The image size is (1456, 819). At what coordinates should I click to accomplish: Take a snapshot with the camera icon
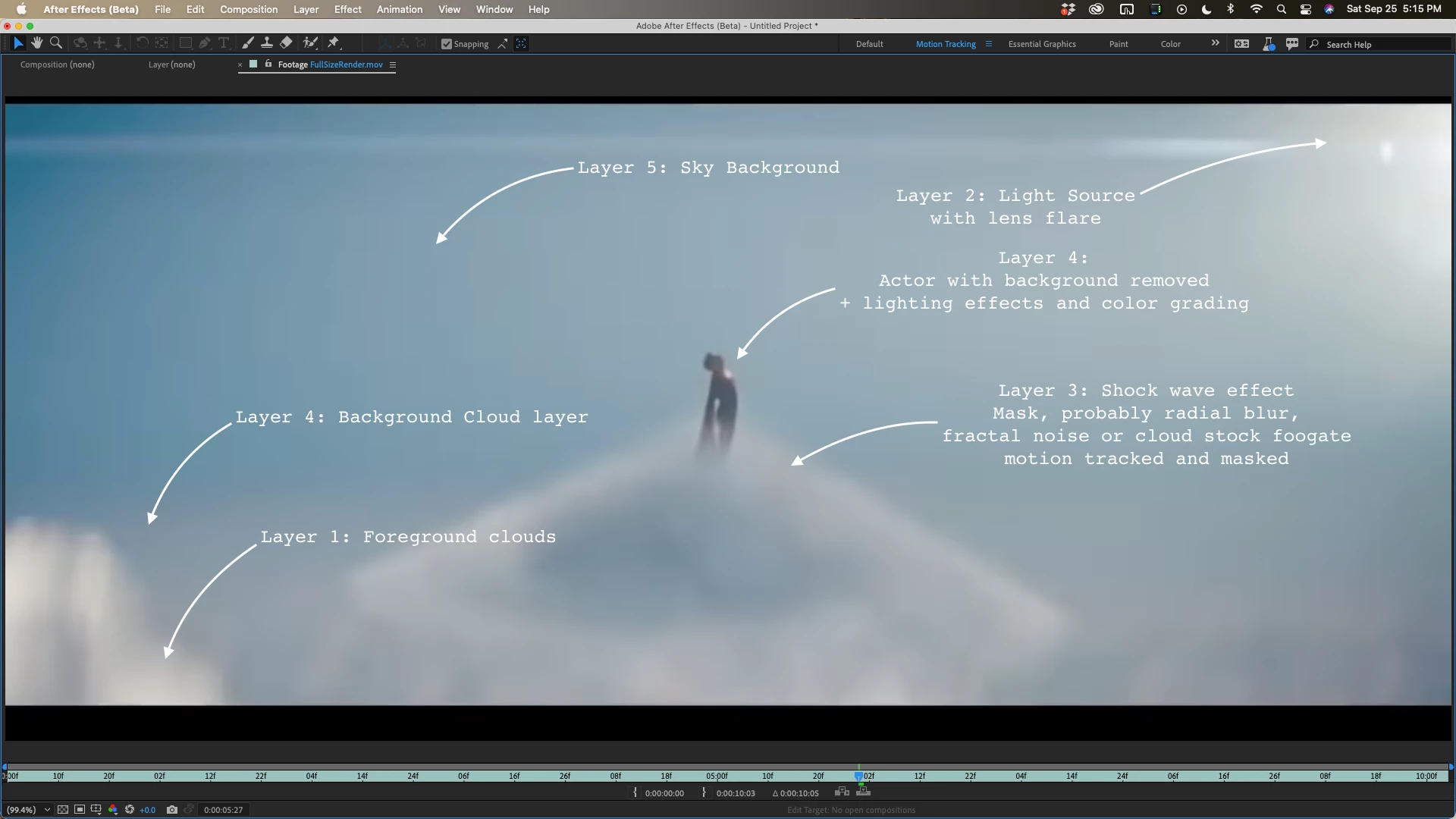pos(172,810)
